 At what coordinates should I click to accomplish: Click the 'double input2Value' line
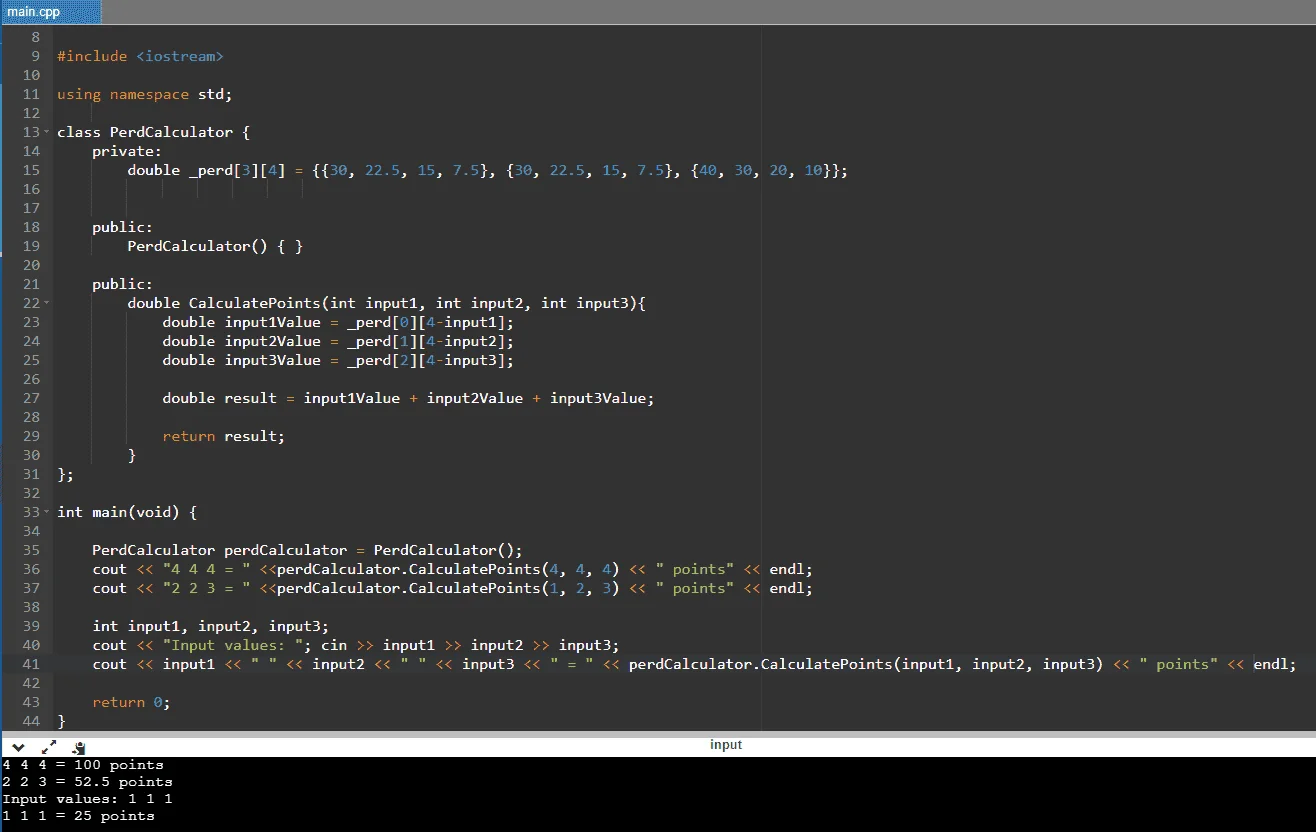point(338,342)
